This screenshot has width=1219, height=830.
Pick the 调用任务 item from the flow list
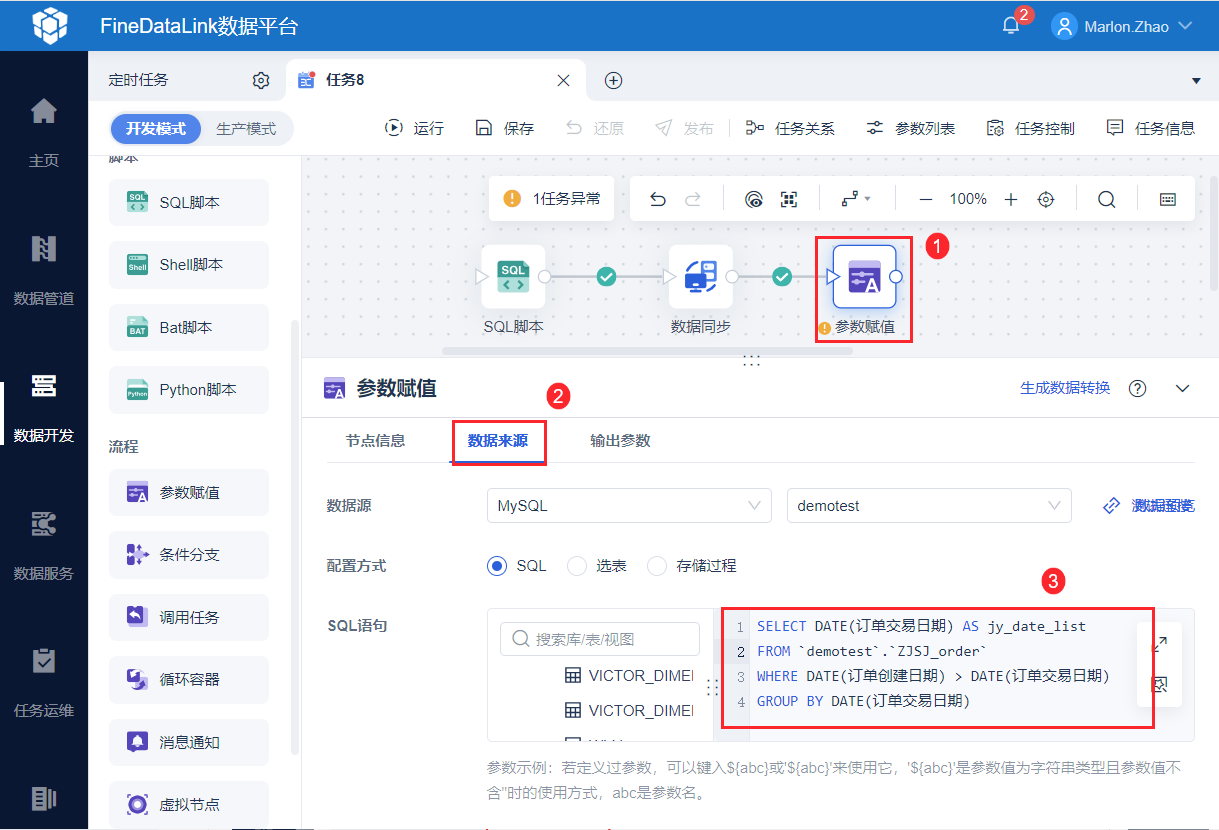click(189, 618)
